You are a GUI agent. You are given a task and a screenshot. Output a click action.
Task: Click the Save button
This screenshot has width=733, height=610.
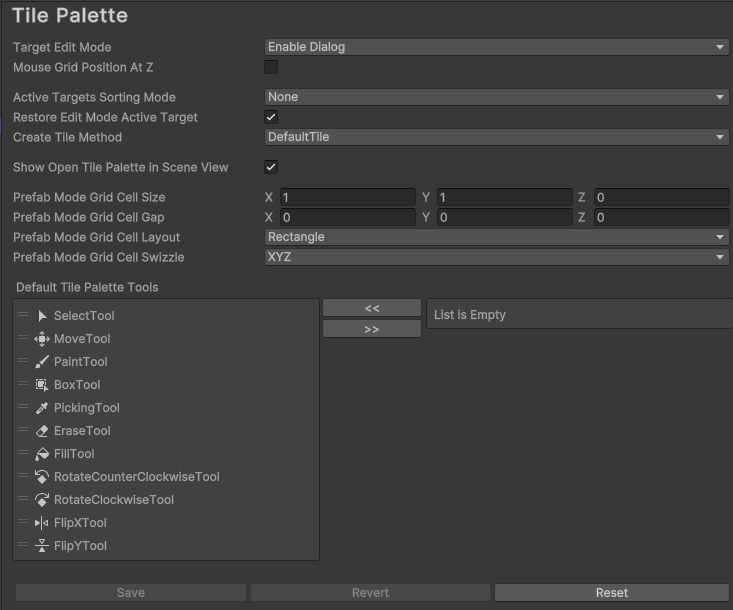click(131, 593)
